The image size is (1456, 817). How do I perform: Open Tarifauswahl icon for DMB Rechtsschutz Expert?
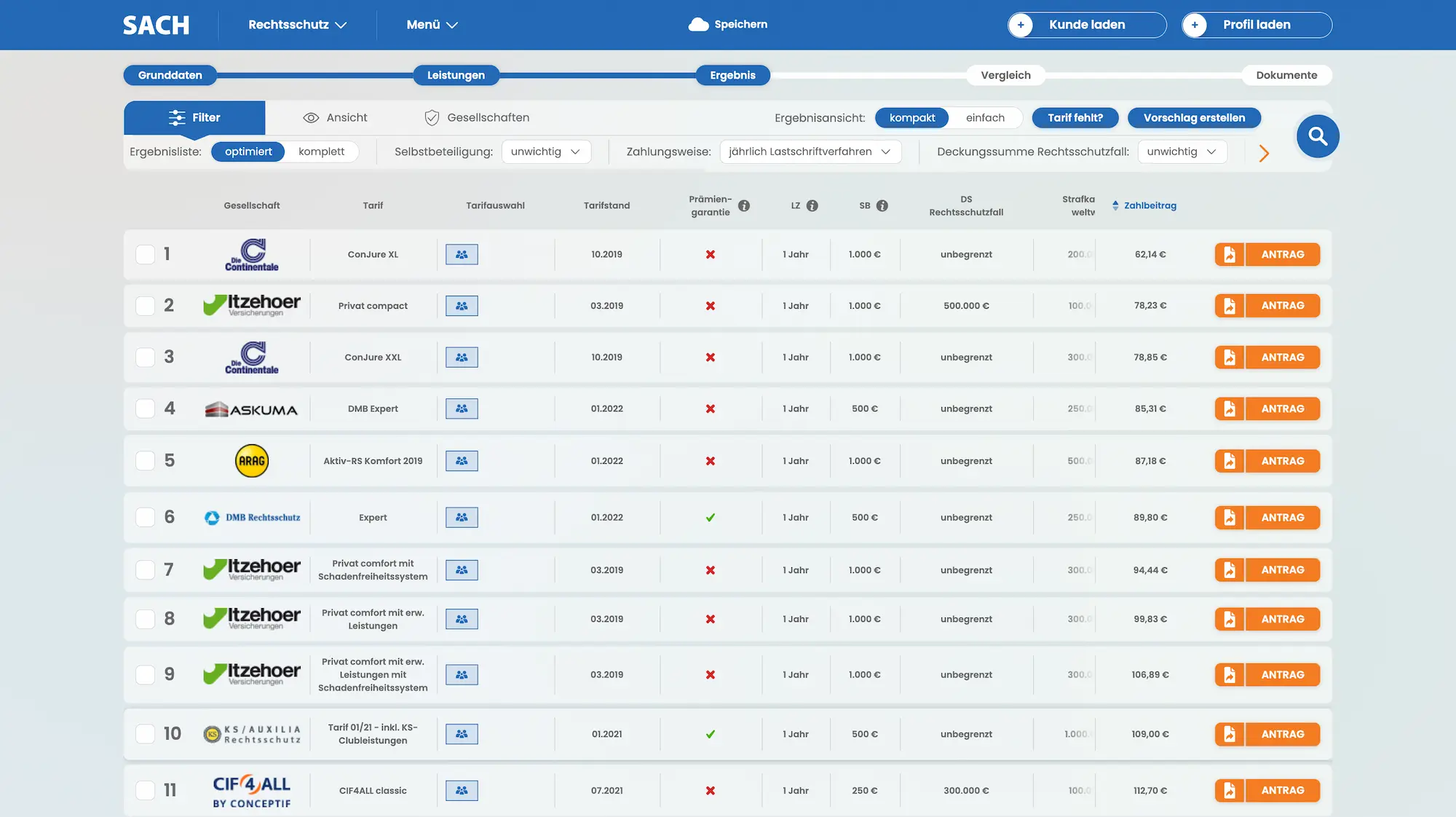tap(462, 518)
